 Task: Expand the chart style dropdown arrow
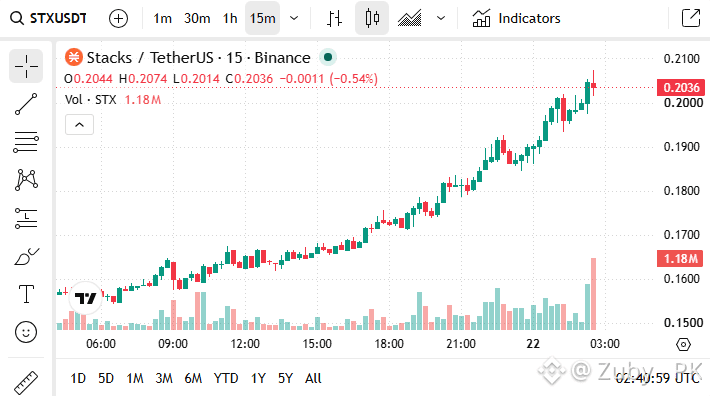[441, 19]
